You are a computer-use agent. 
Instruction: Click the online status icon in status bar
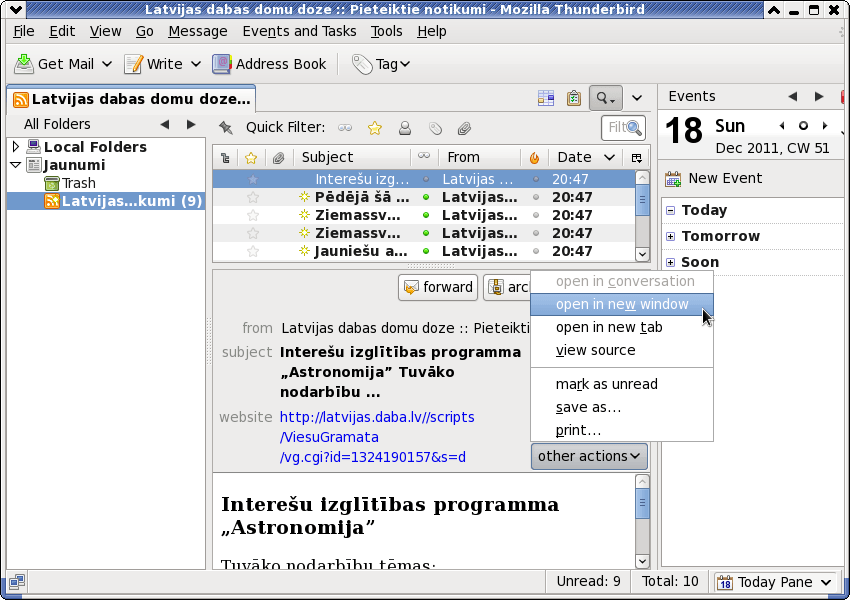pyautogui.click(x=16, y=582)
